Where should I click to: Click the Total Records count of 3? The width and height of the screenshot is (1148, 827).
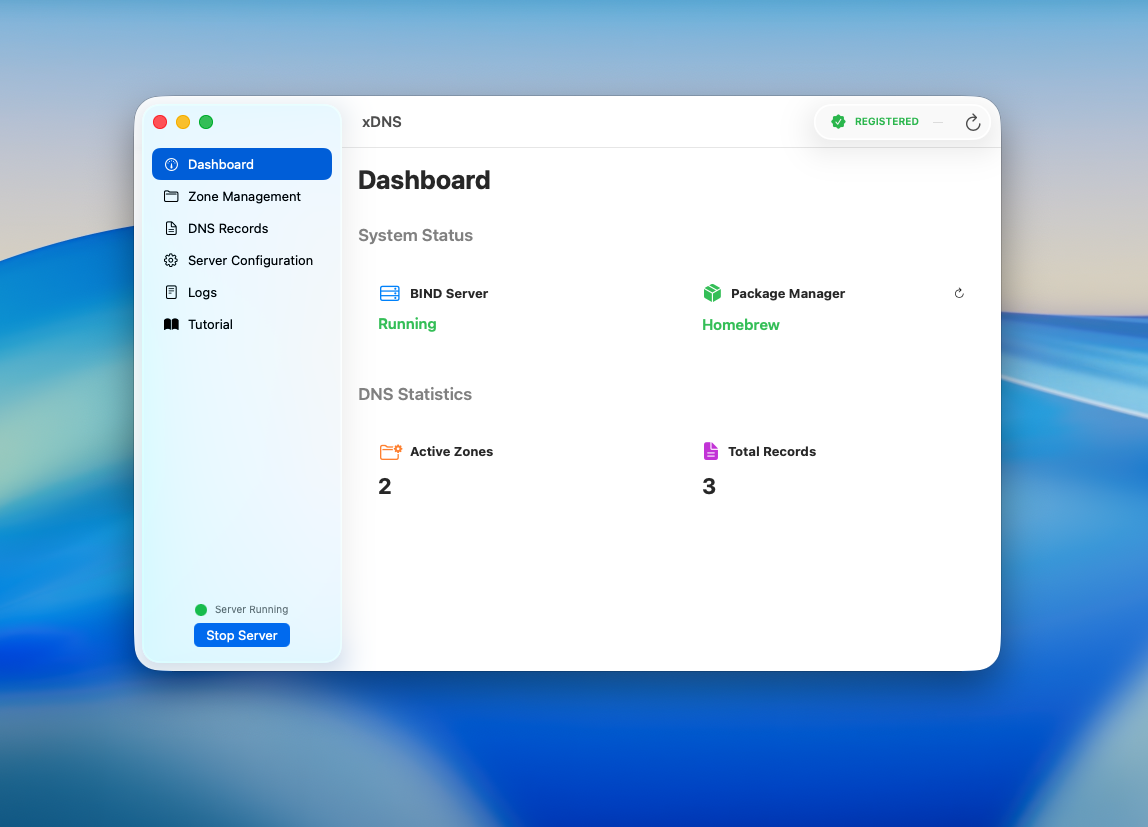(709, 487)
